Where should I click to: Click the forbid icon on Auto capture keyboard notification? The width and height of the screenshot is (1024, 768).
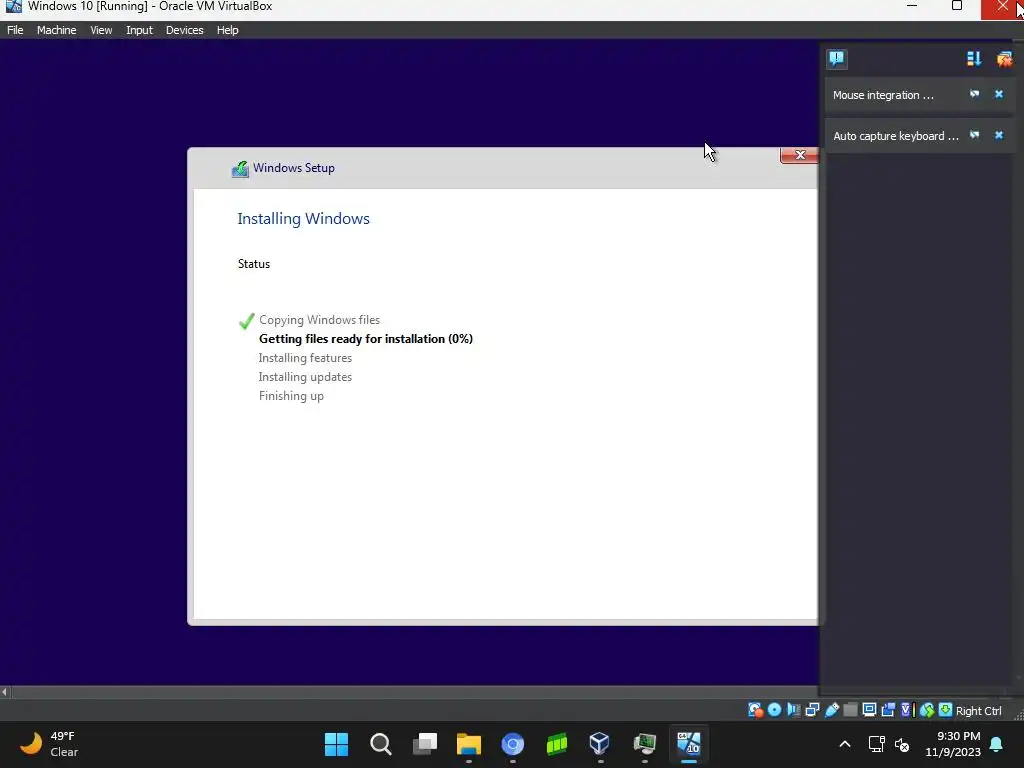tap(974, 135)
